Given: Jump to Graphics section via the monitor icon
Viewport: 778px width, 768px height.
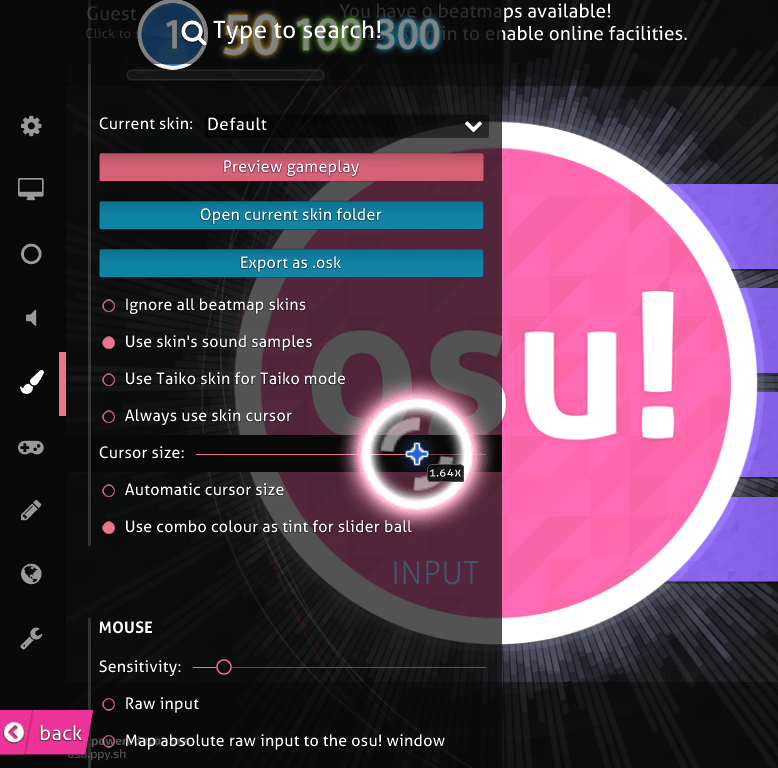Looking at the screenshot, I should point(31,189).
